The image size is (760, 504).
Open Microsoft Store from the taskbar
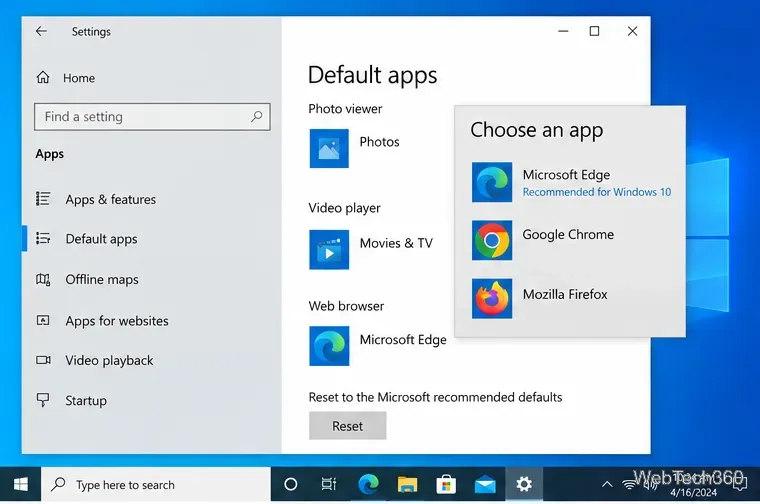point(446,484)
